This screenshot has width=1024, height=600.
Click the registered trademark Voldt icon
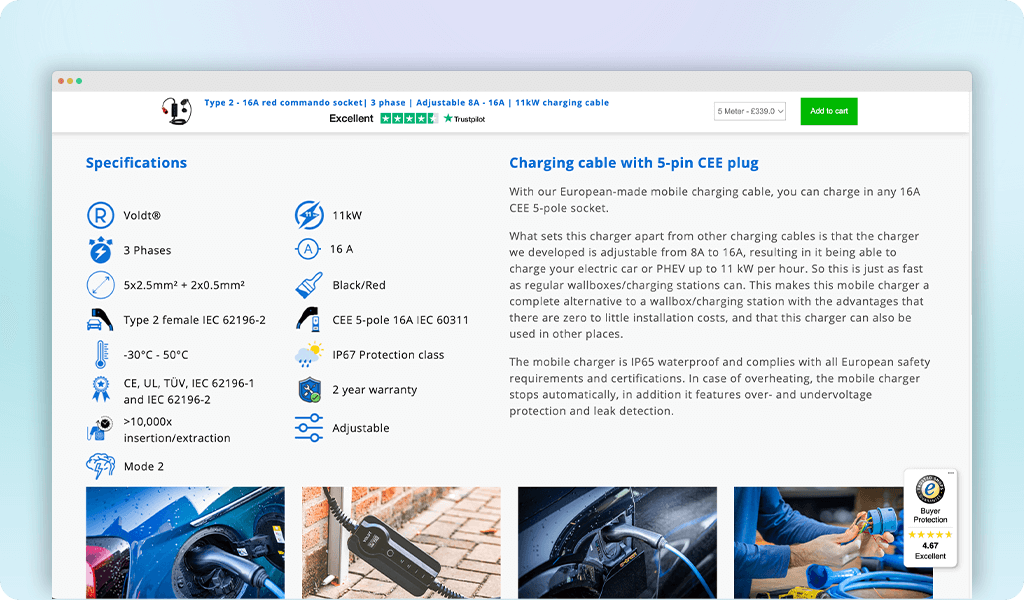tap(101, 215)
